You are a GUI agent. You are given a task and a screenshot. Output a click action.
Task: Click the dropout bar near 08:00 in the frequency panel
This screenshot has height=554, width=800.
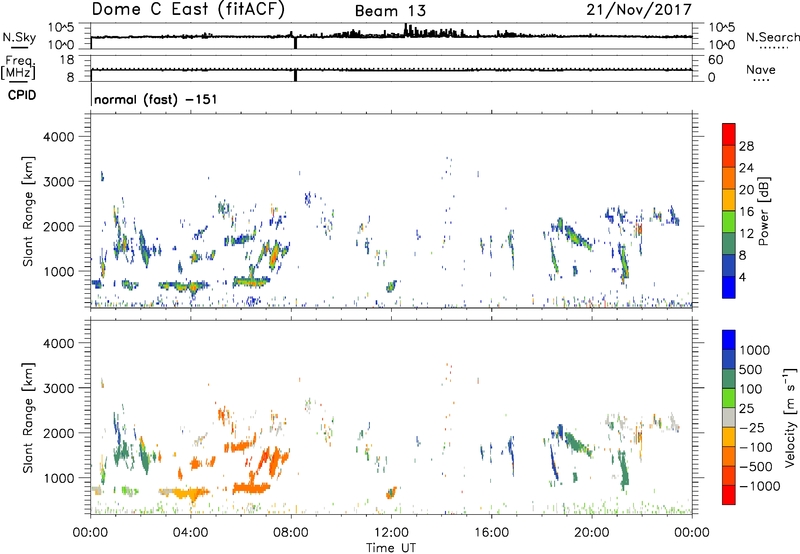coord(295,75)
